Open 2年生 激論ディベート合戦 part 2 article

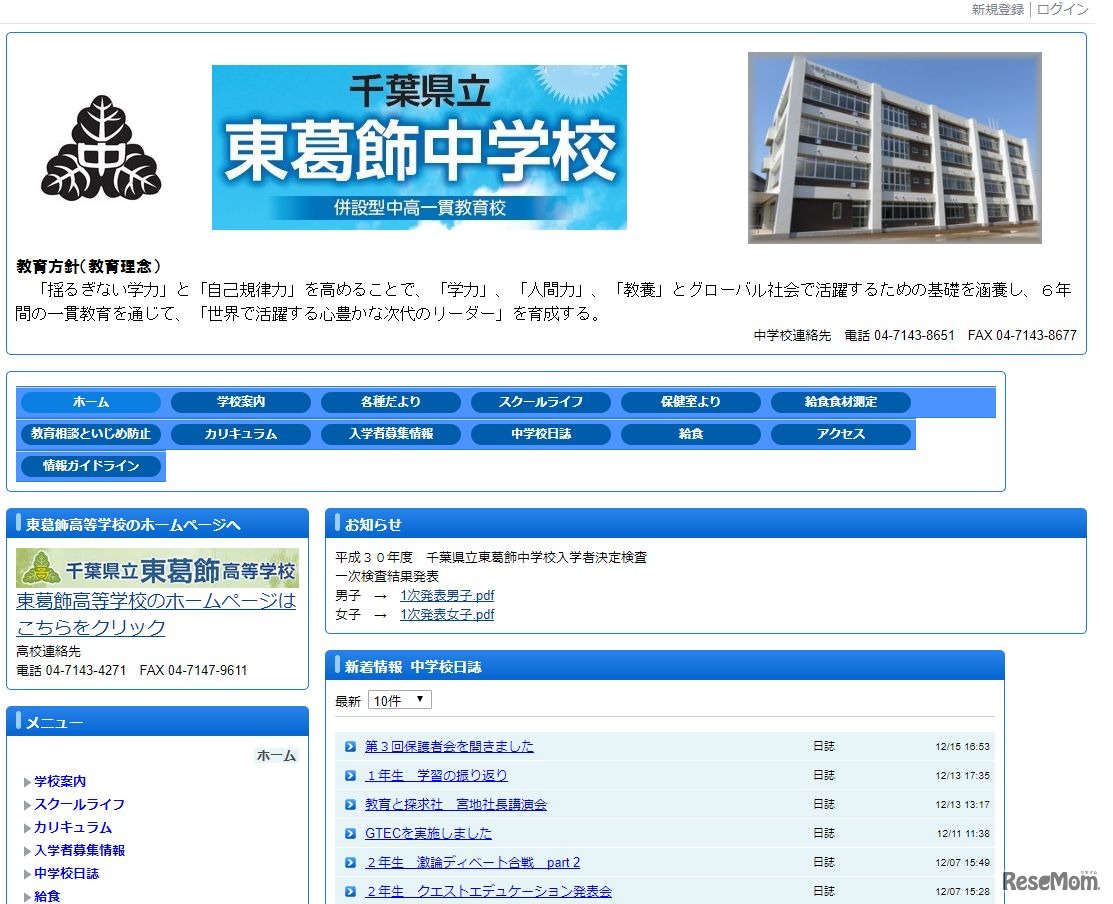coord(472,863)
